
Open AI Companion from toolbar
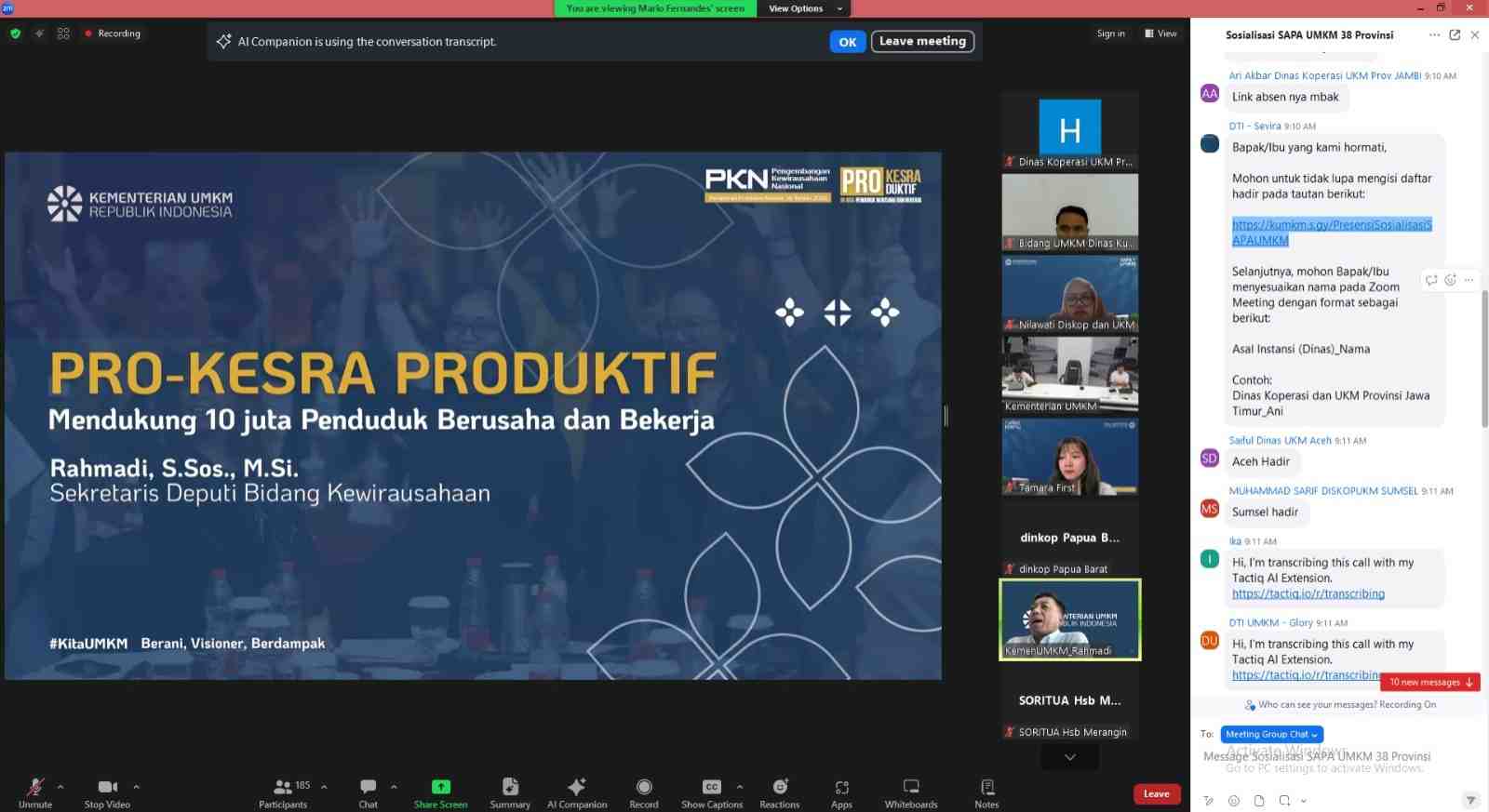click(x=577, y=792)
